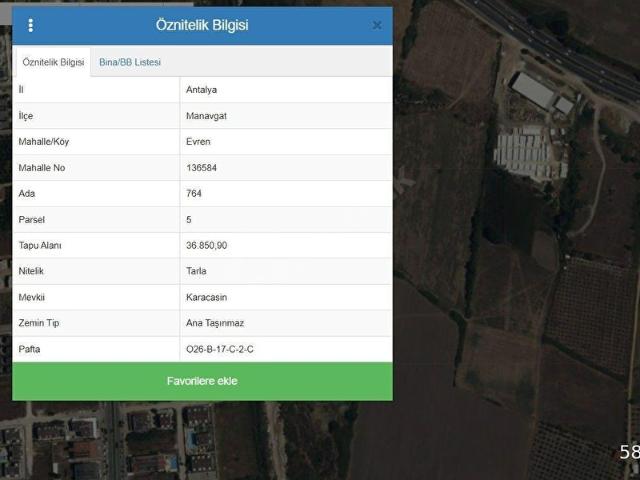Click the value Ana Taşınmaz
Viewport: 640px width, 480px height.
(215, 323)
